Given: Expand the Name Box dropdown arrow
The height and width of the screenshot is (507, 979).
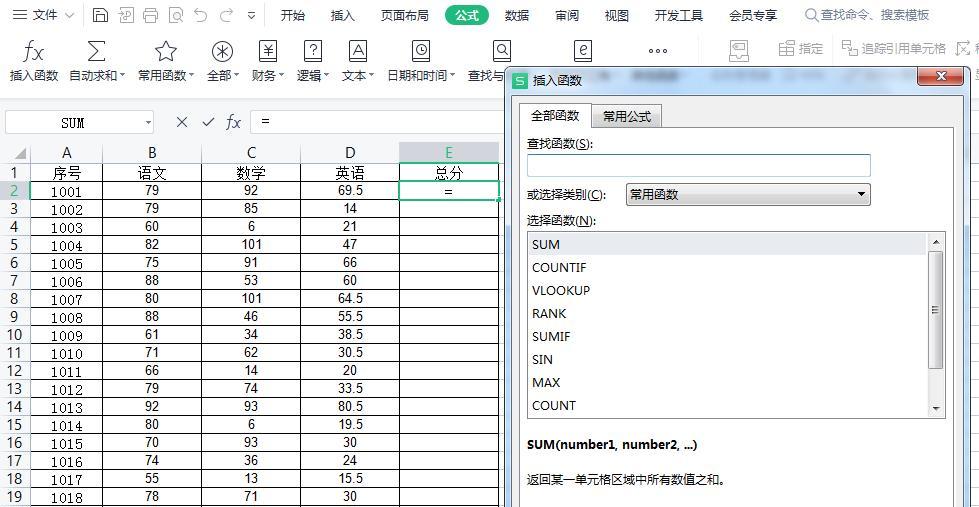Looking at the screenshot, I should (148, 122).
